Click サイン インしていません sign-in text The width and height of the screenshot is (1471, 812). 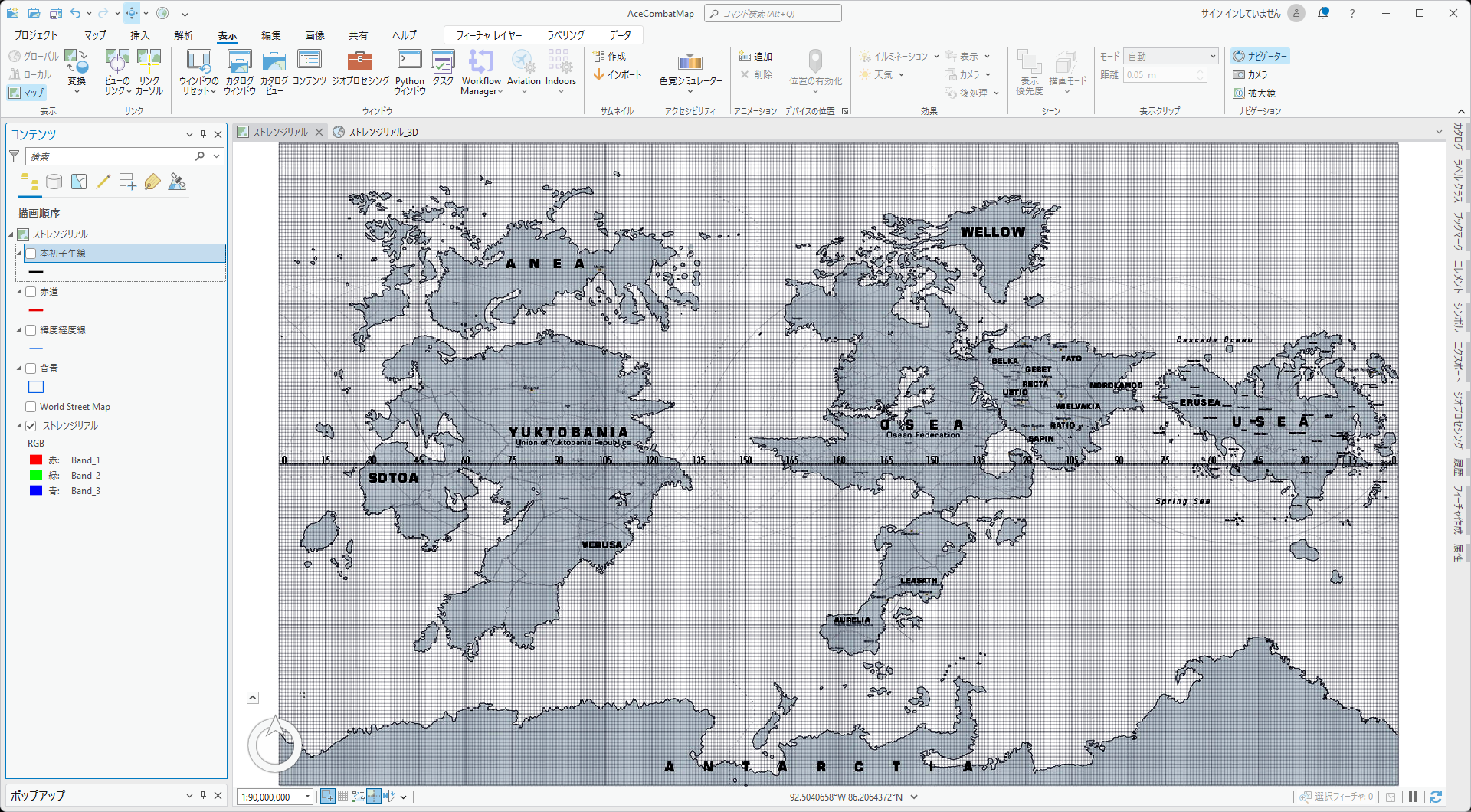coord(1240,13)
